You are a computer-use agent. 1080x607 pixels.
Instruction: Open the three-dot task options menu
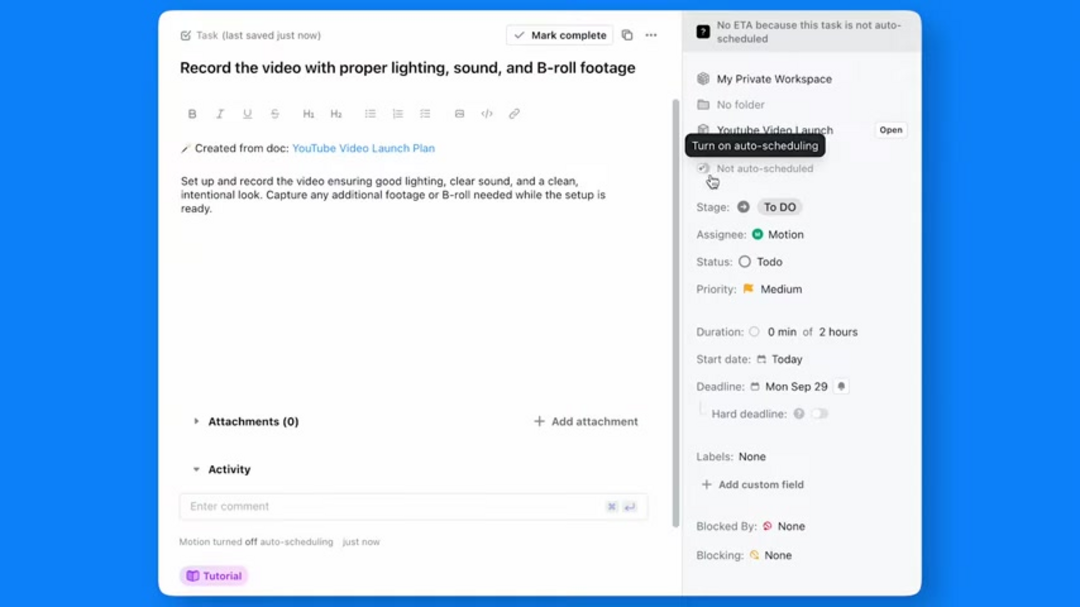[651, 34]
